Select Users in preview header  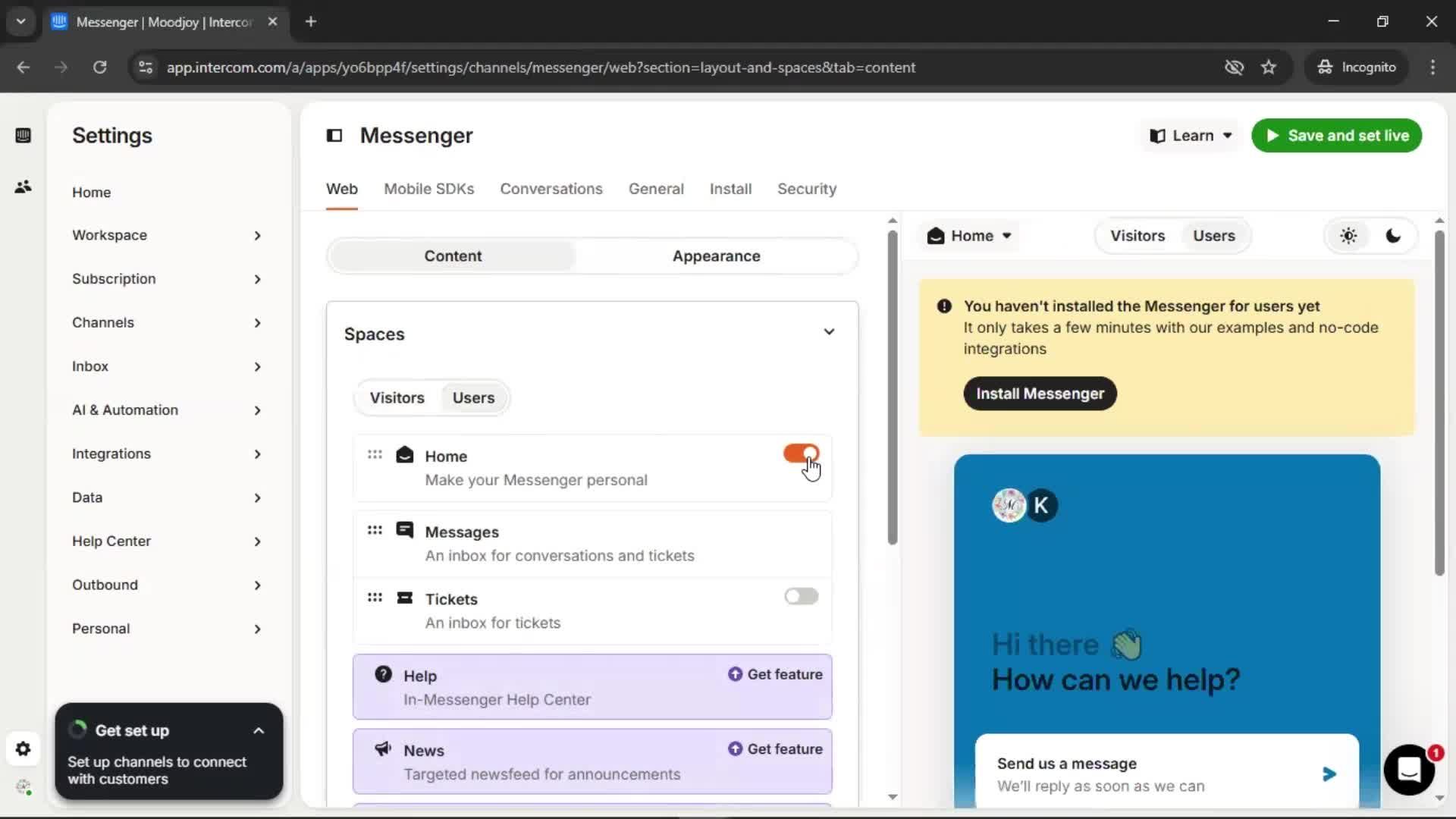pyautogui.click(x=1214, y=236)
